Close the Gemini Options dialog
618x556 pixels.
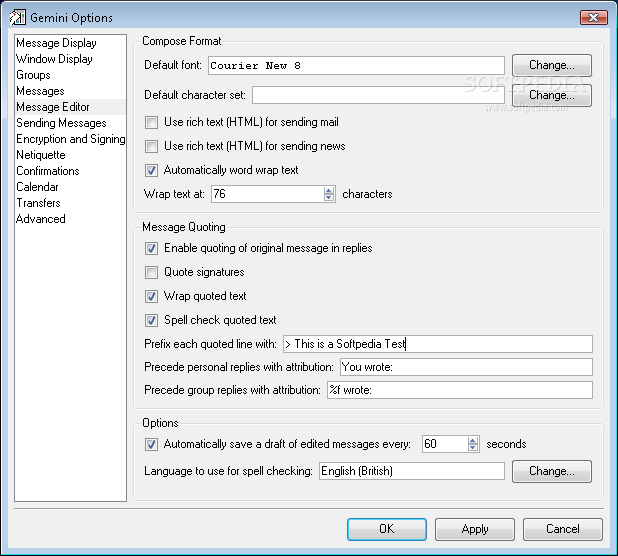594,17
